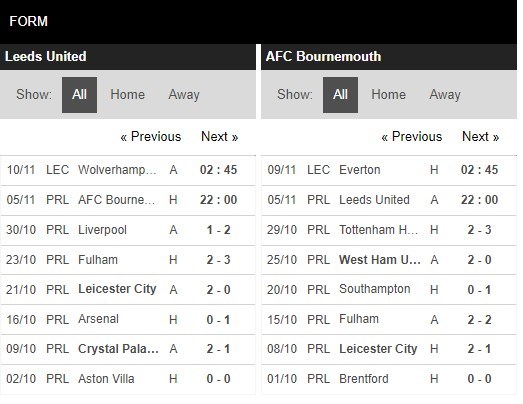This screenshot has height=404, width=523.
Task: Go to Next AFC Bournemouth matches
Action: click(480, 137)
